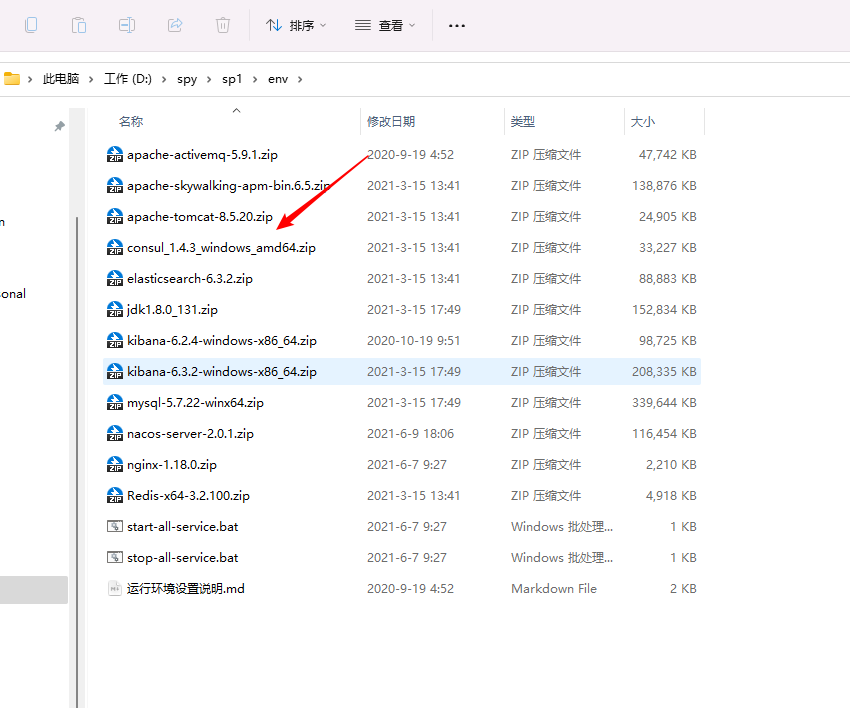Viewport: 850px width, 708px height.
Task: Click file name stop-all-service.bat
Action: tap(183, 558)
